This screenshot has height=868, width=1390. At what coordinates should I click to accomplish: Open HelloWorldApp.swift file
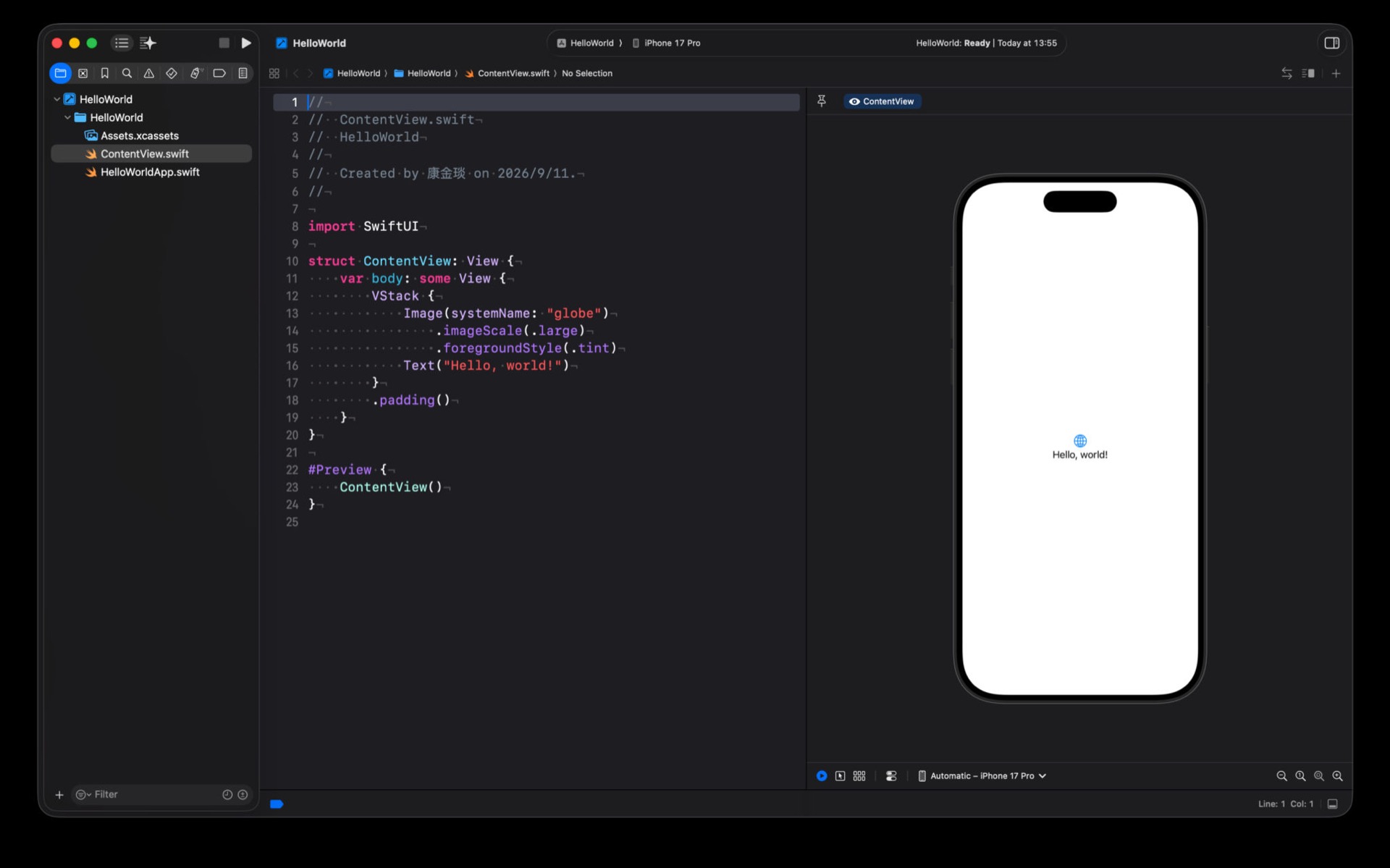pyautogui.click(x=150, y=172)
